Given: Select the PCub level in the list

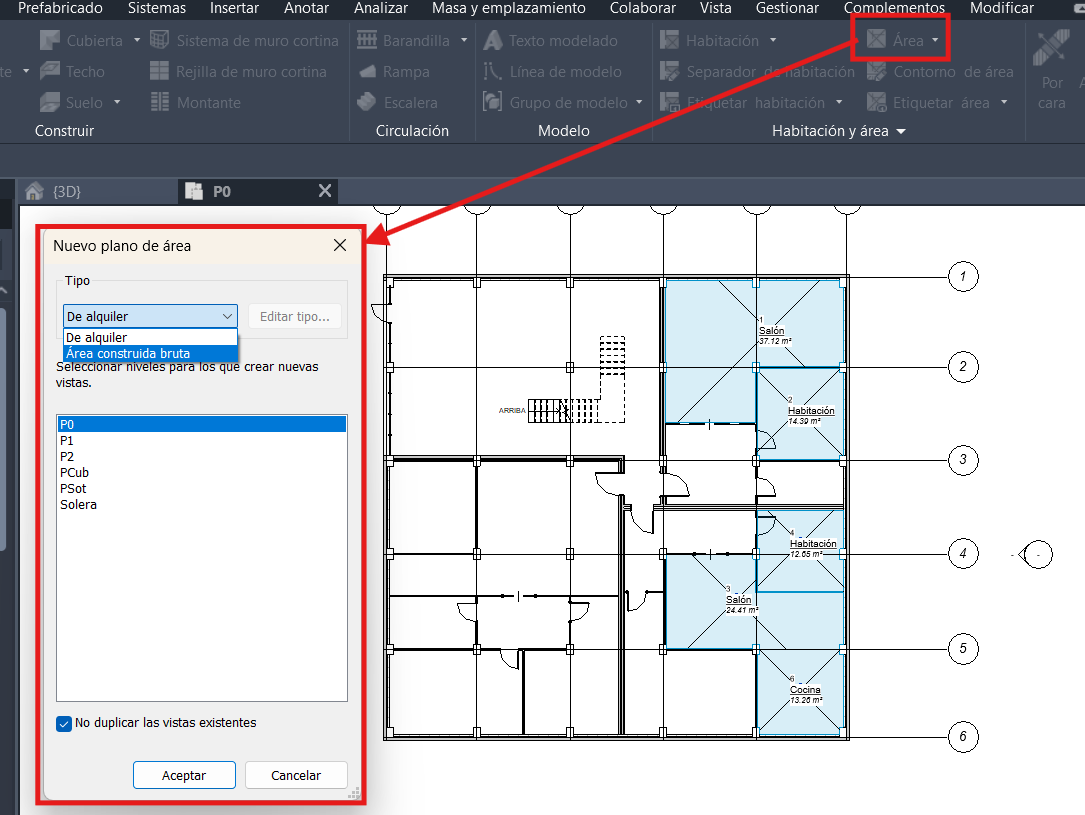Looking at the screenshot, I should point(75,472).
